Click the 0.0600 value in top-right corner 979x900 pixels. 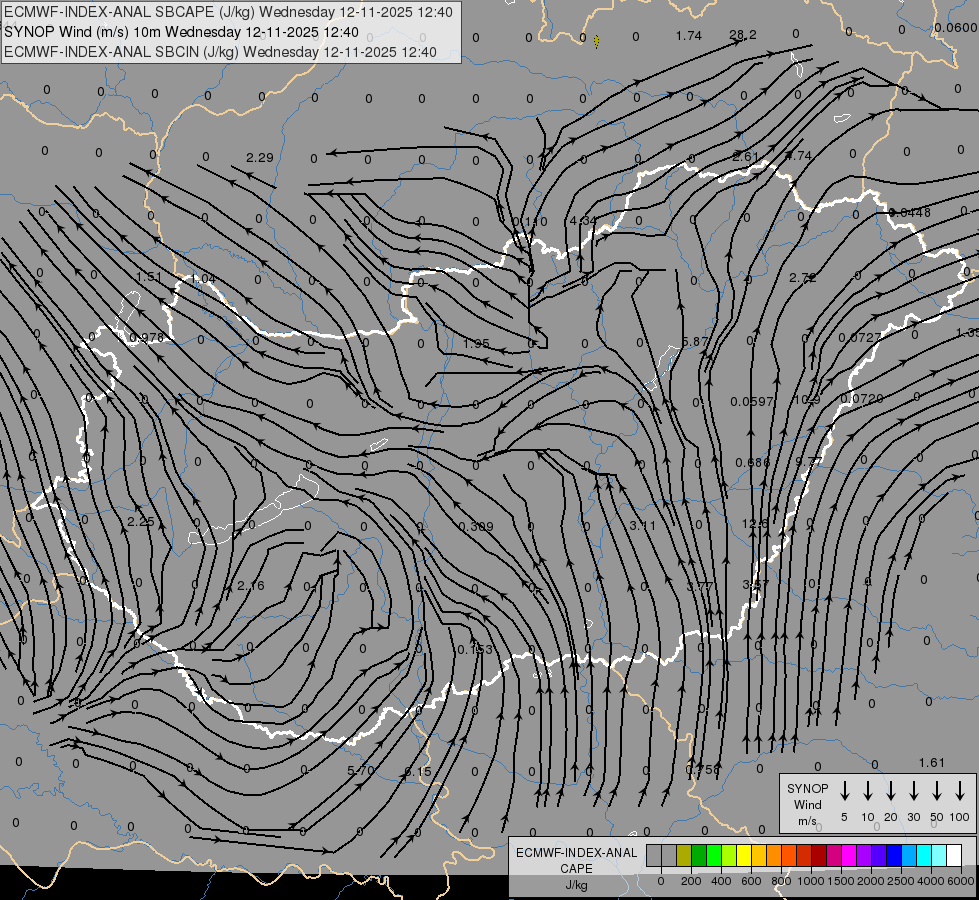(956, 27)
